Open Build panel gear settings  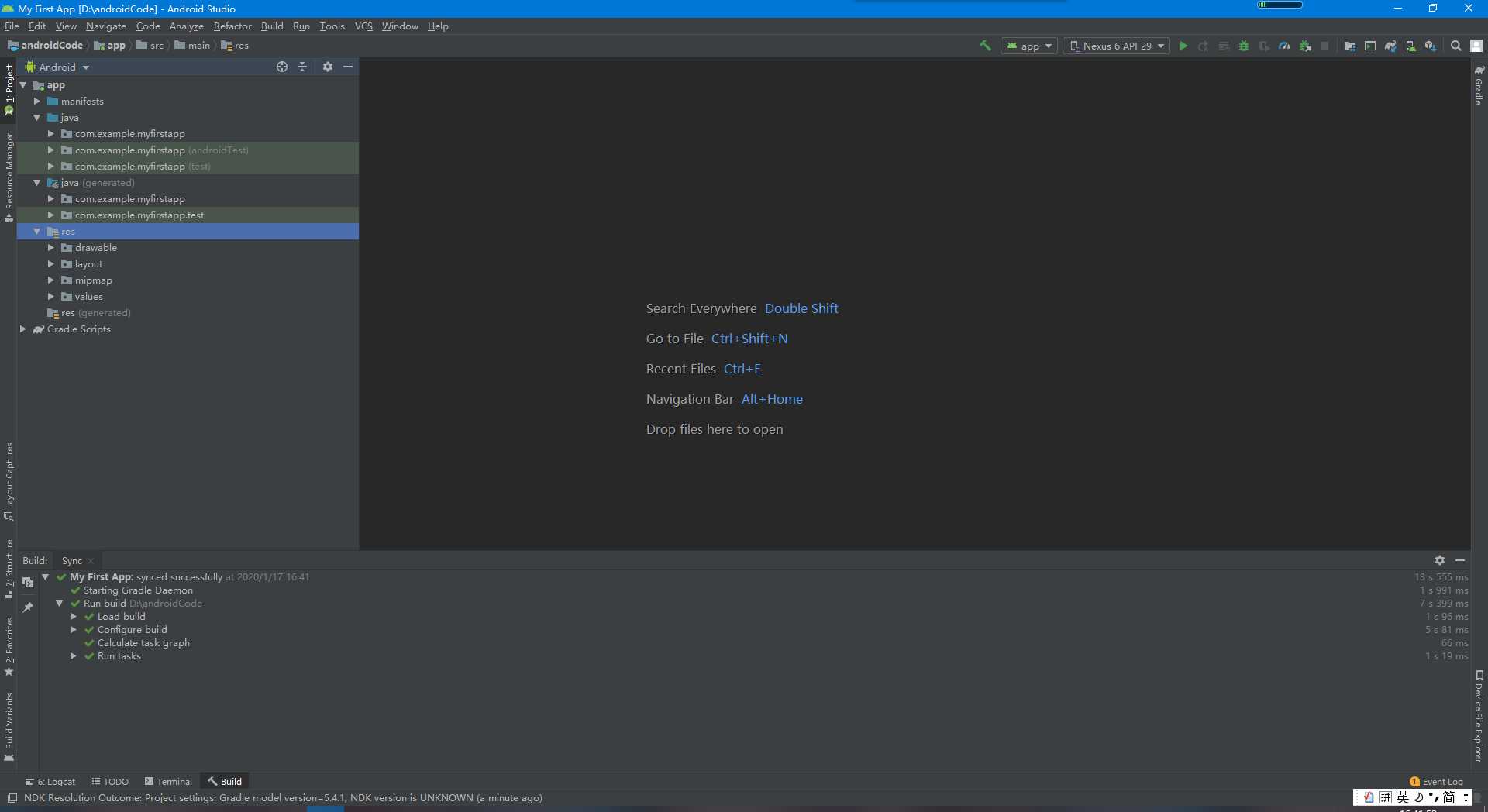click(x=1440, y=560)
